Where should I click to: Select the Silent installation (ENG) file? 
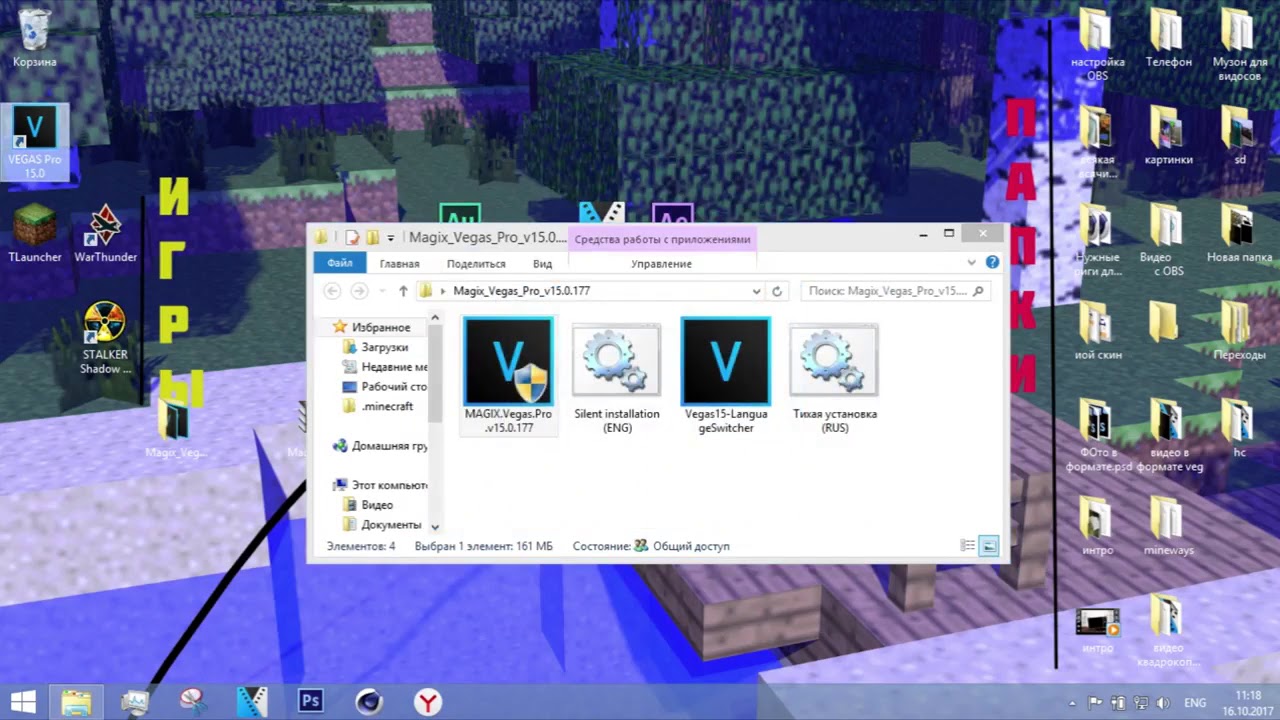click(616, 376)
